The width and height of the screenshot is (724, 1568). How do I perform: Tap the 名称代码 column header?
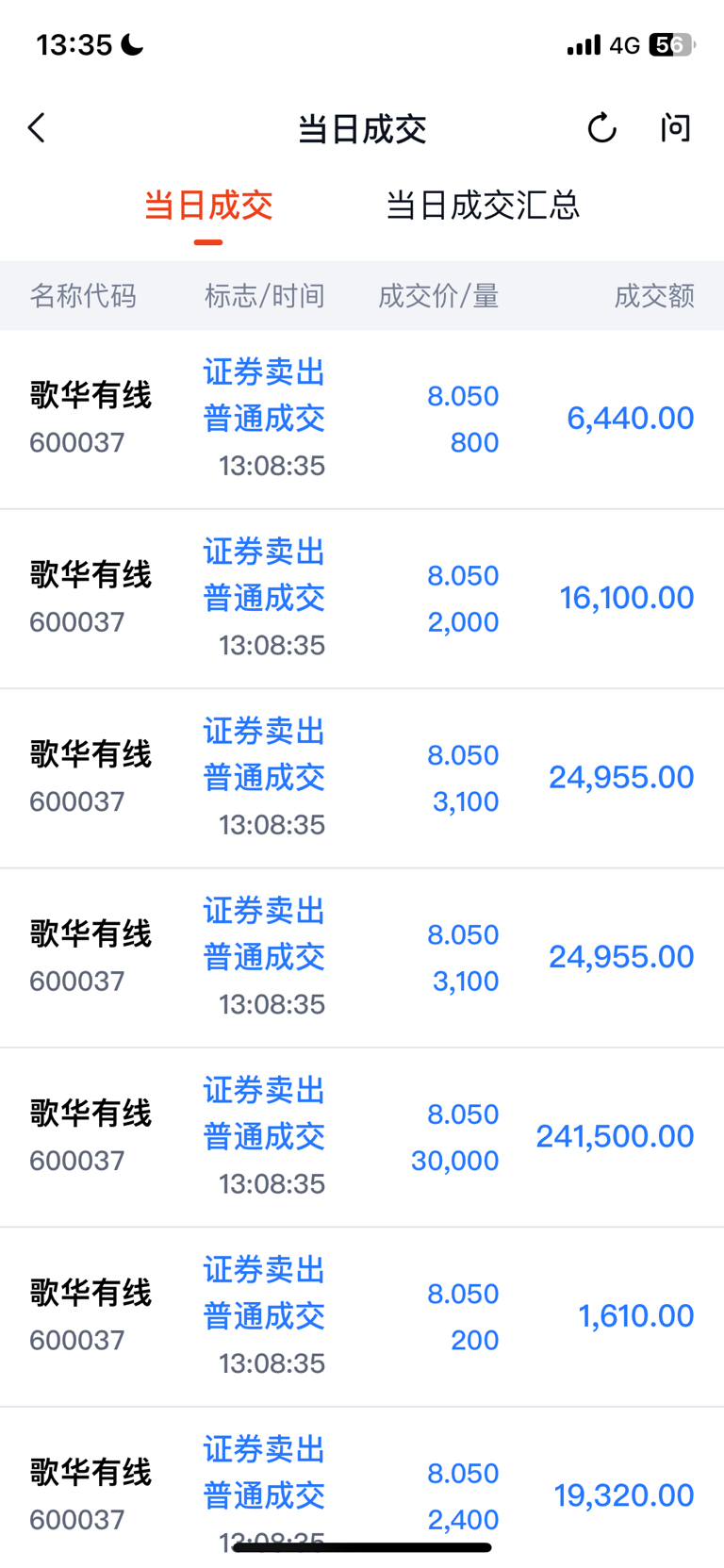point(83,296)
